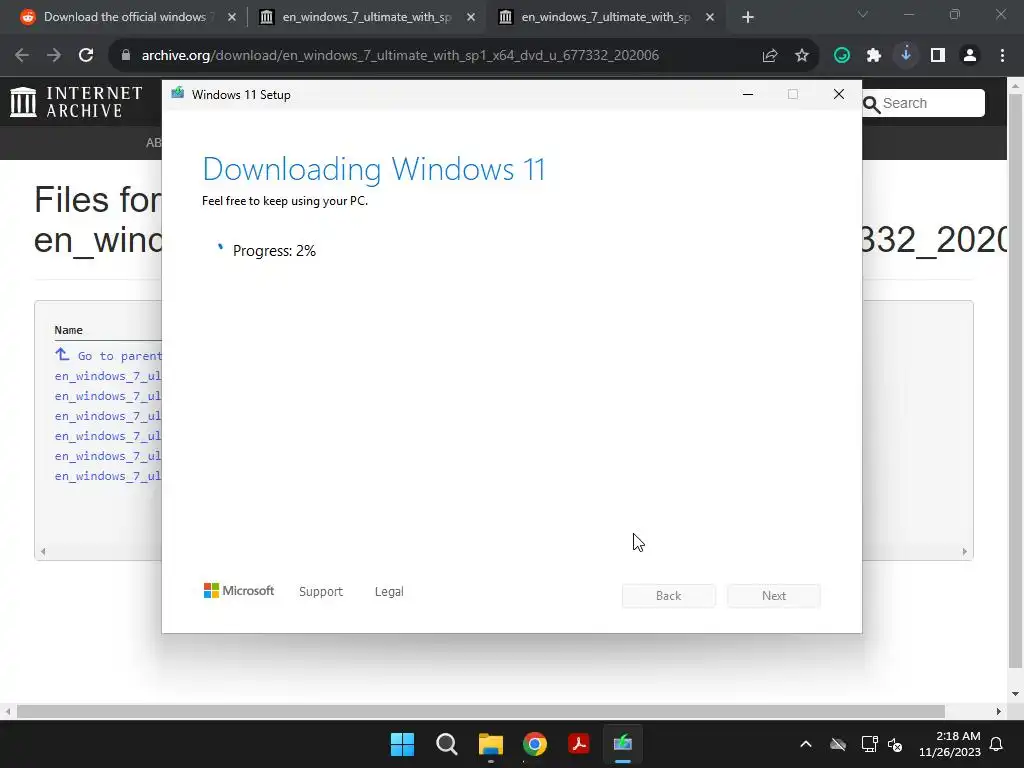Click the Chrome forward arrow
The width and height of the screenshot is (1024, 768).
click(x=54, y=56)
